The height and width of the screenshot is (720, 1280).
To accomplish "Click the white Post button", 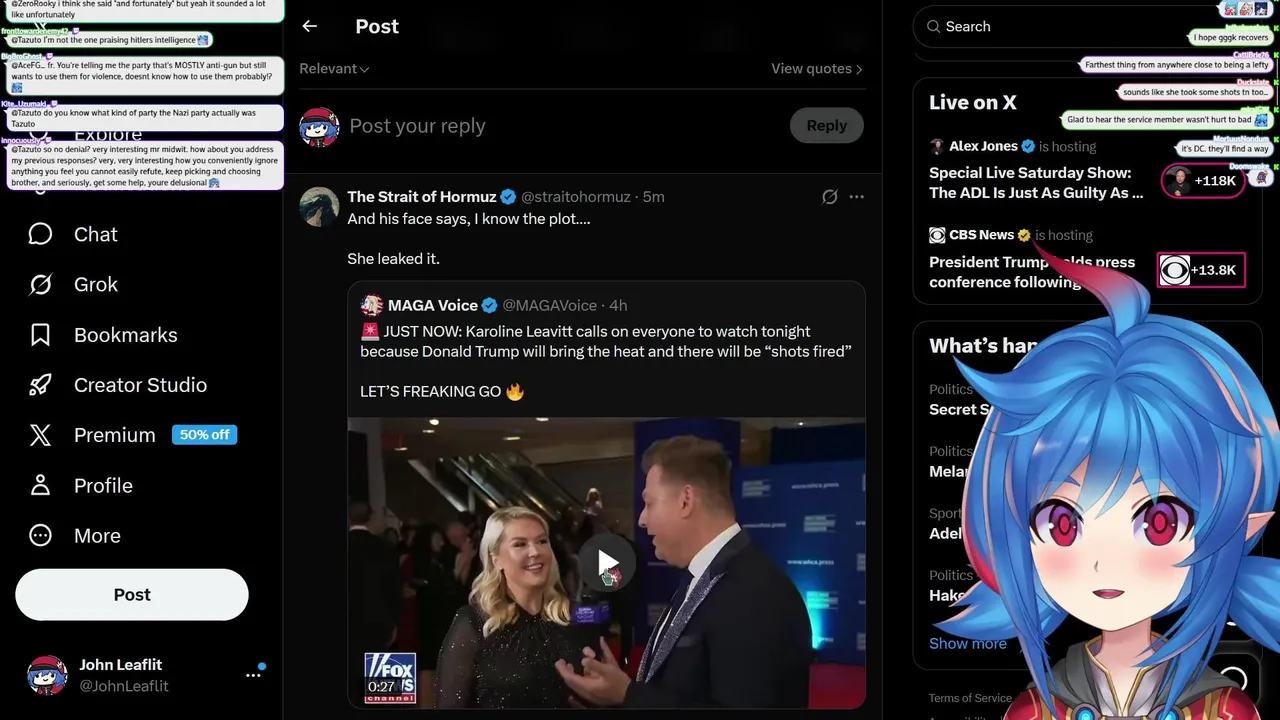I will (132, 595).
